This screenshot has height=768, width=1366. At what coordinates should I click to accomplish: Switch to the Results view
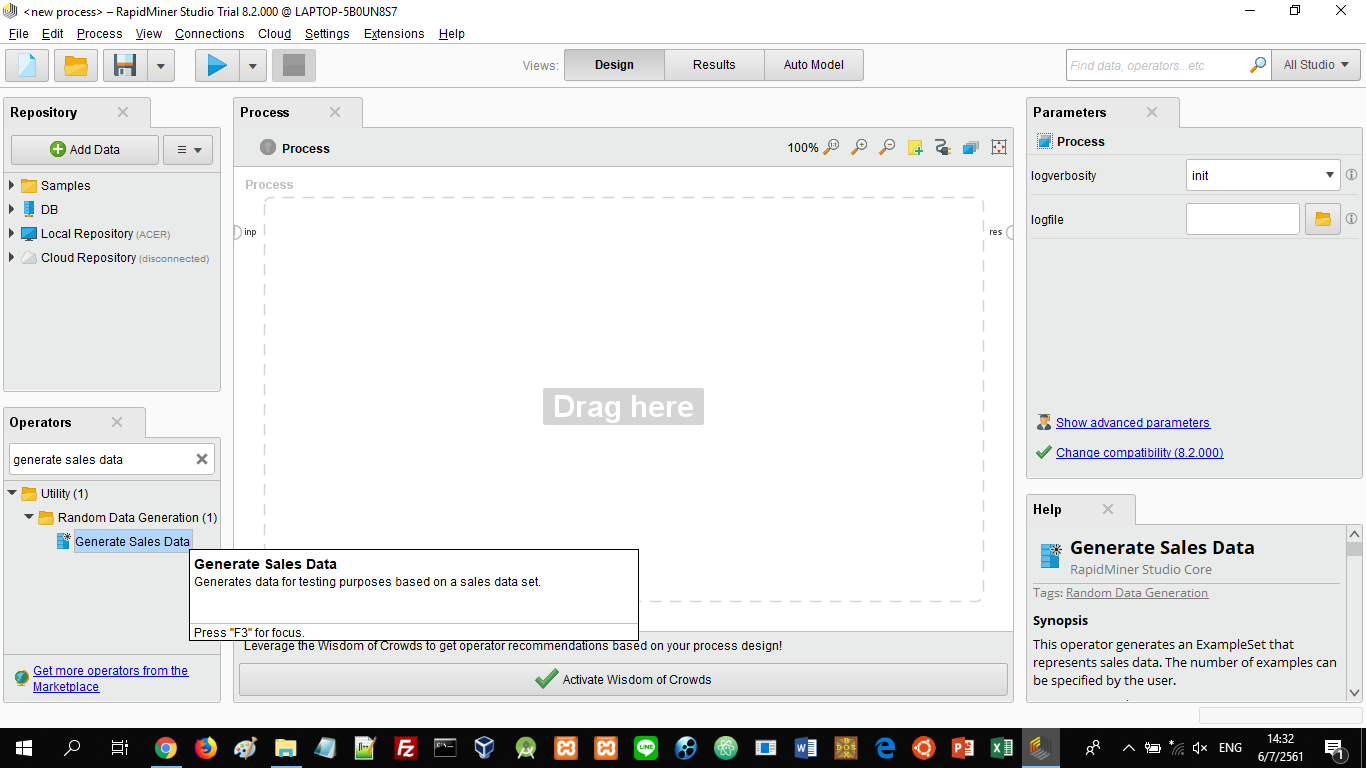click(714, 65)
